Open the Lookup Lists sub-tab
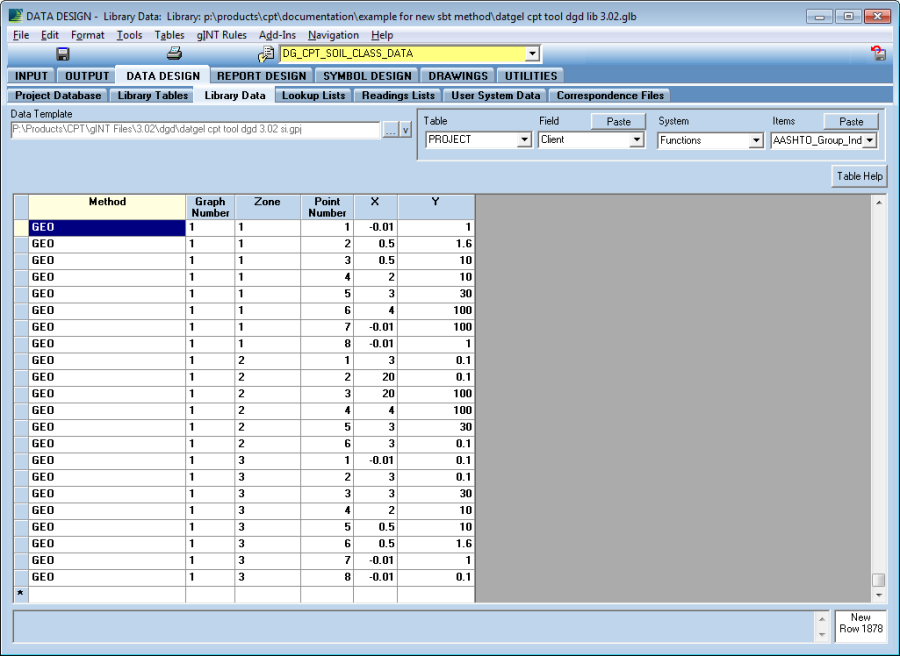This screenshot has width=900, height=656. [313, 96]
